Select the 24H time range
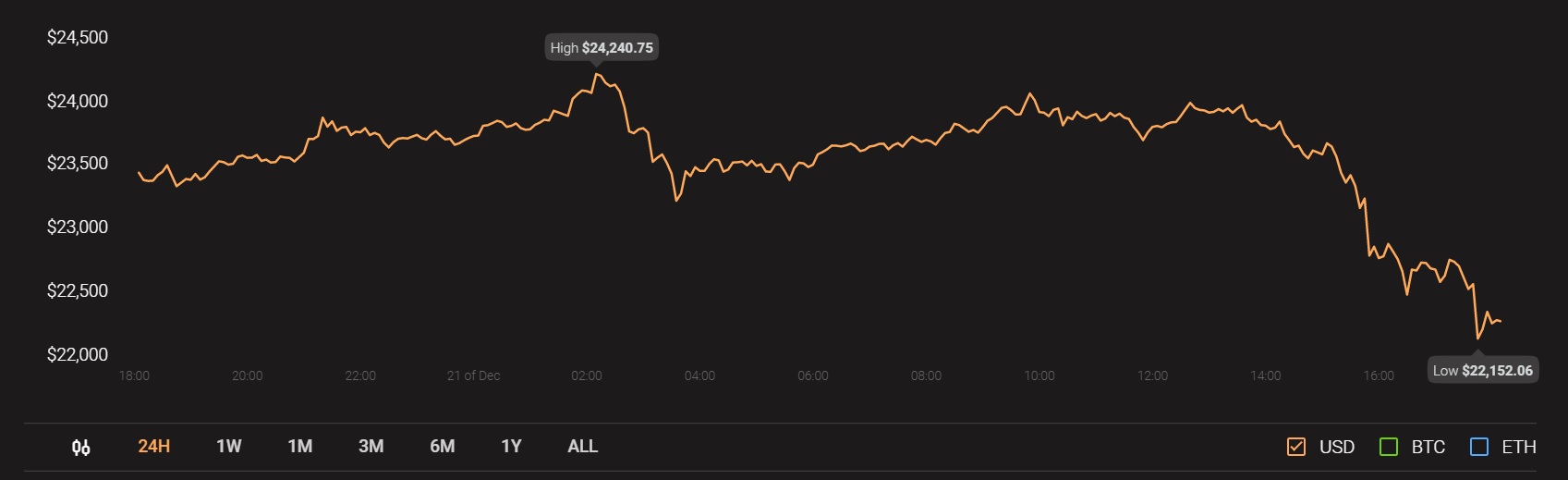 tap(154, 447)
